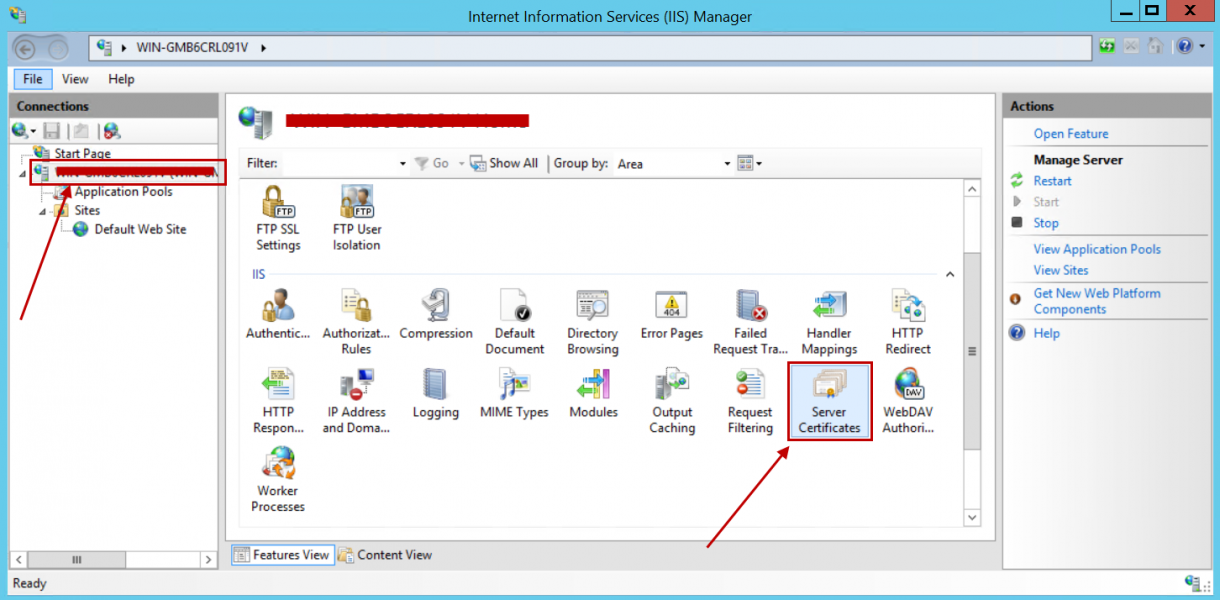Open the Modules feature
Image resolution: width=1220 pixels, height=600 pixels.
click(593, 394)
